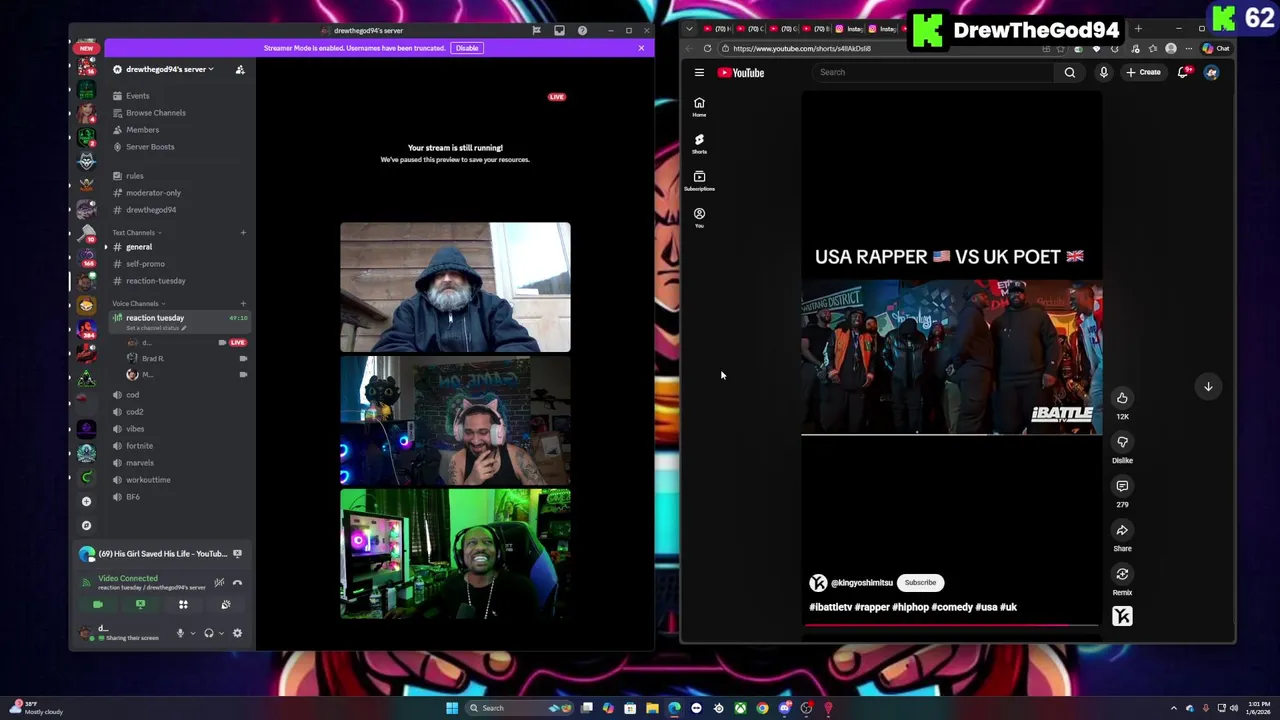Open YouTube hamburger guide menu
This screenshot has height=720, width=1280.
click(699, 72)
